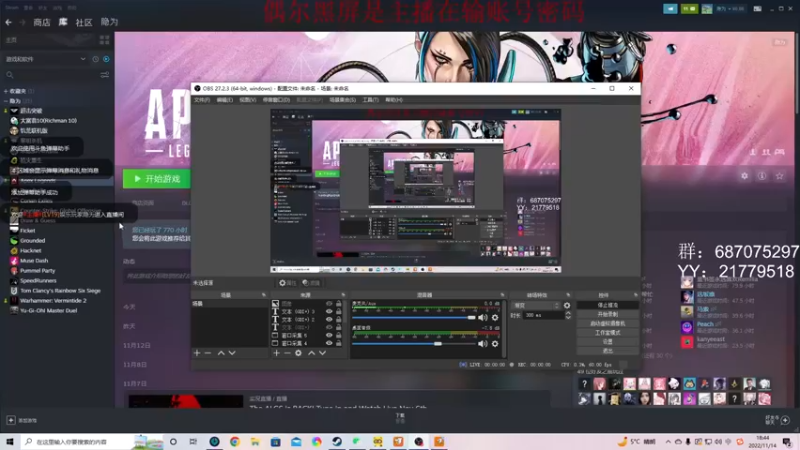
Task: Open the 商店 (Store) tab in Steam
Action: (x=42, y=22)
